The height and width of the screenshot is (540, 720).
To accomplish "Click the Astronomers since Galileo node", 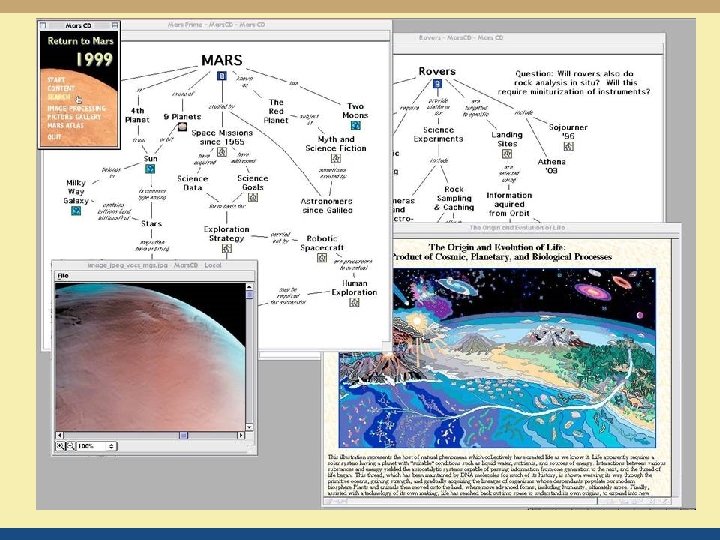I will pyautogui.click(x=327, y=206).
